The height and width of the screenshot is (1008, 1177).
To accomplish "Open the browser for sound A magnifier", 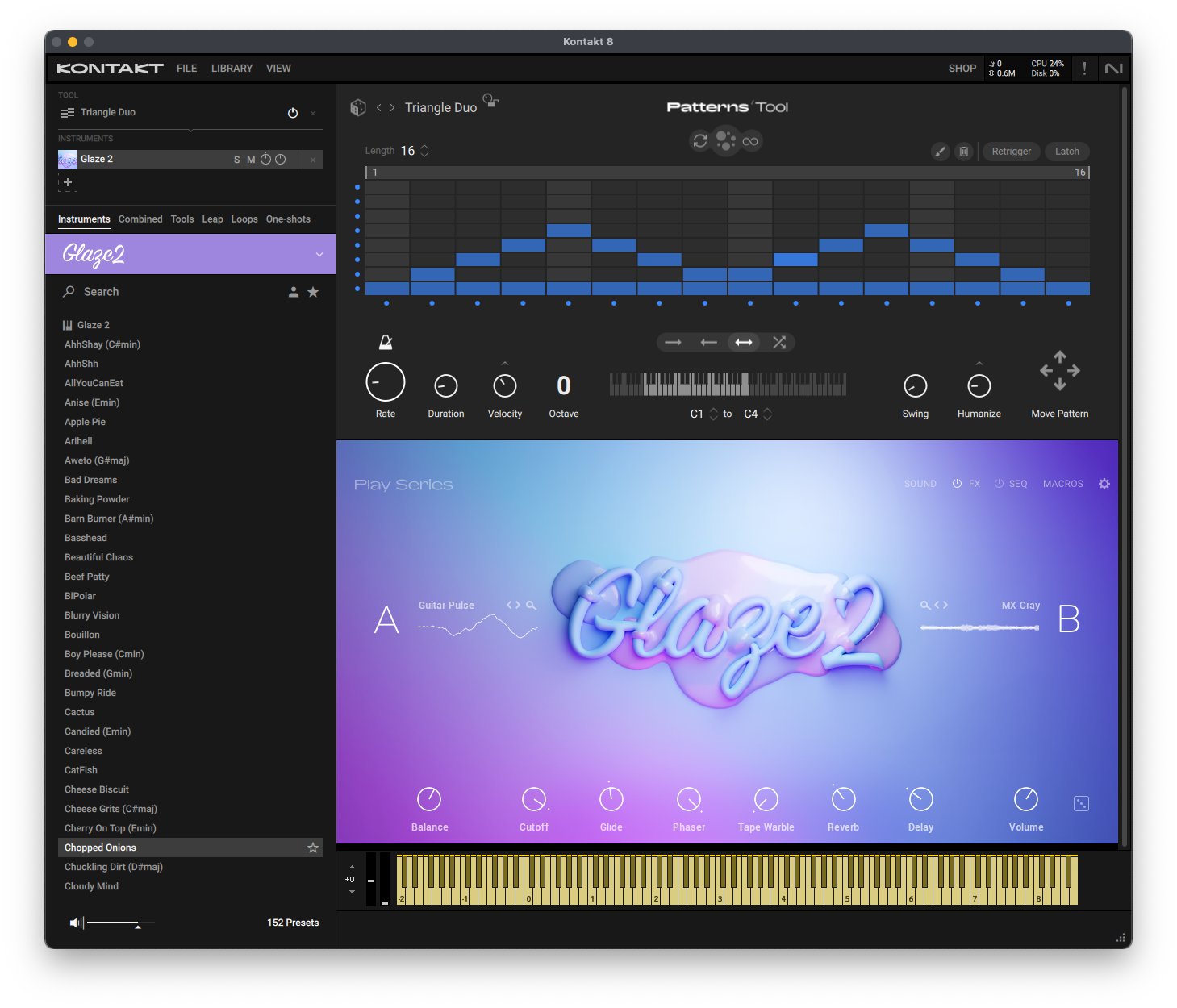I will pos(531,605).
